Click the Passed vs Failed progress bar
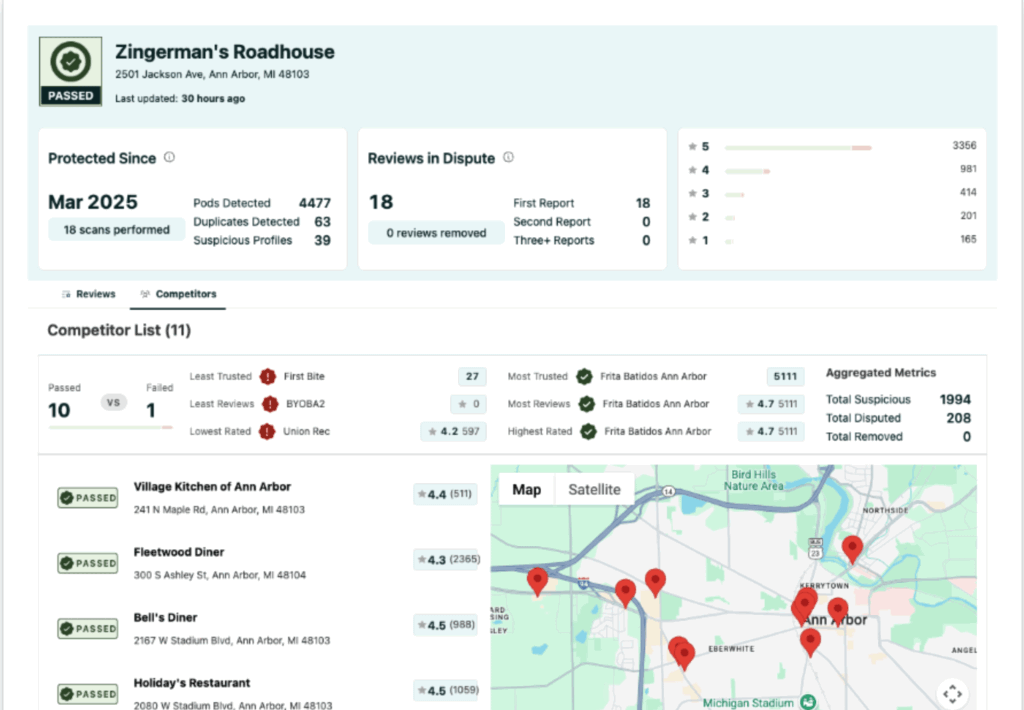 click(x=110, y=428)
